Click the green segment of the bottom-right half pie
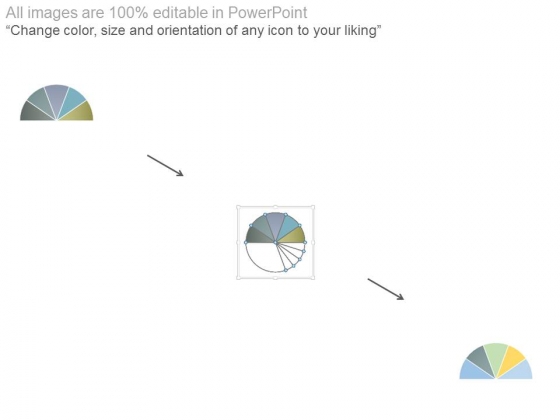 (496, 356)
